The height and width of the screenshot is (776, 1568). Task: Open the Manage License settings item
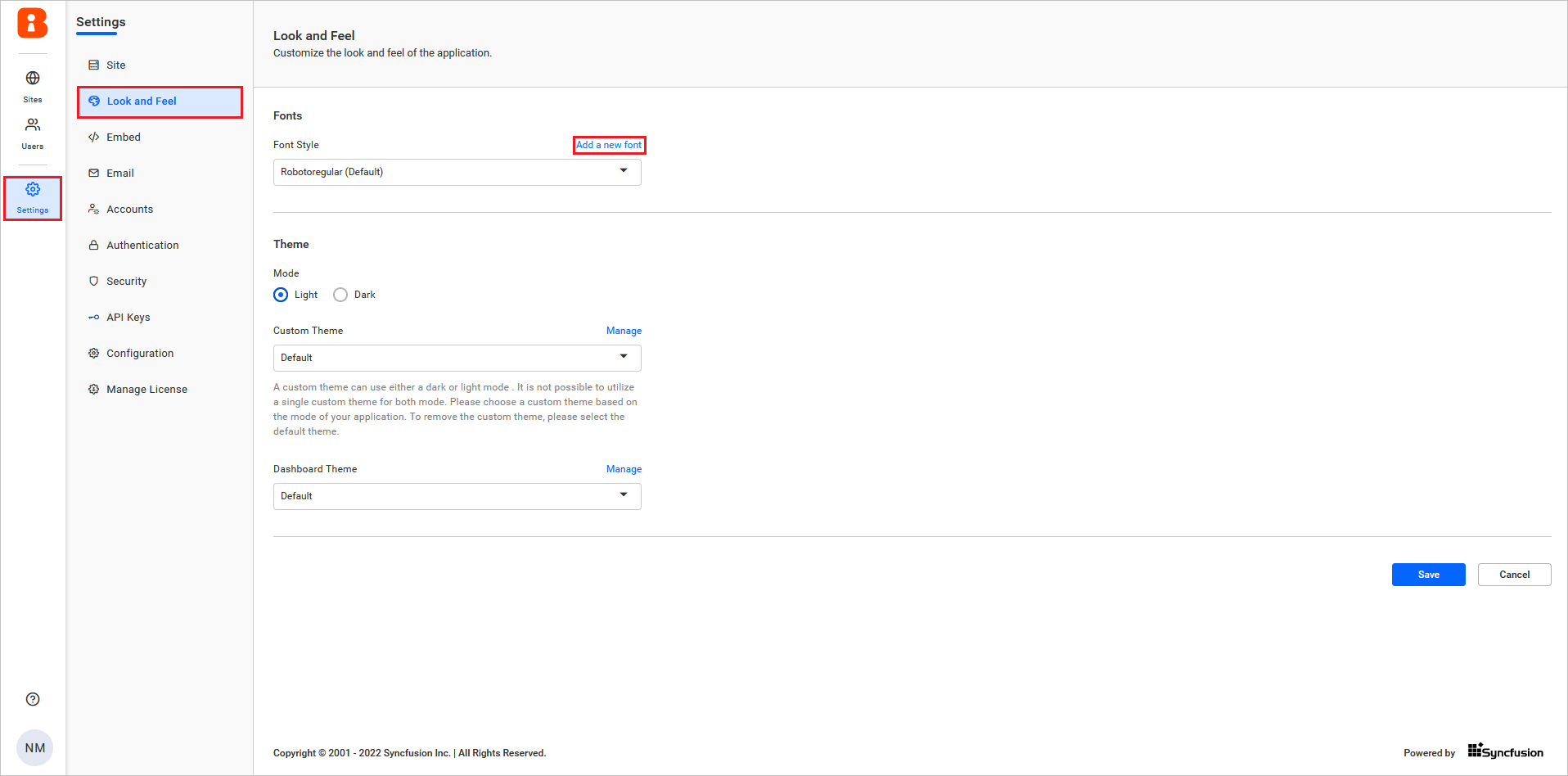(146, 390)
